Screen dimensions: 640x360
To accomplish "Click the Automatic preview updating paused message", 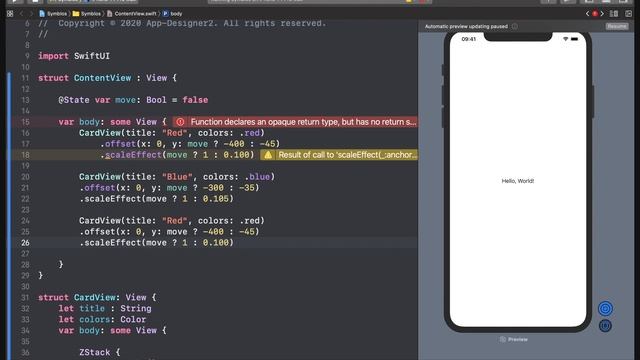I will pyautogui.click(x=466, y=26).
